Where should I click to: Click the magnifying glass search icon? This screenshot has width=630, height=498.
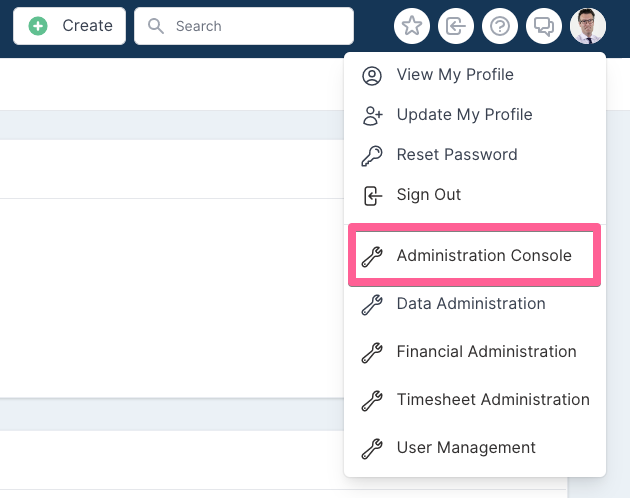pyautogui.click(x=155, y=26)
